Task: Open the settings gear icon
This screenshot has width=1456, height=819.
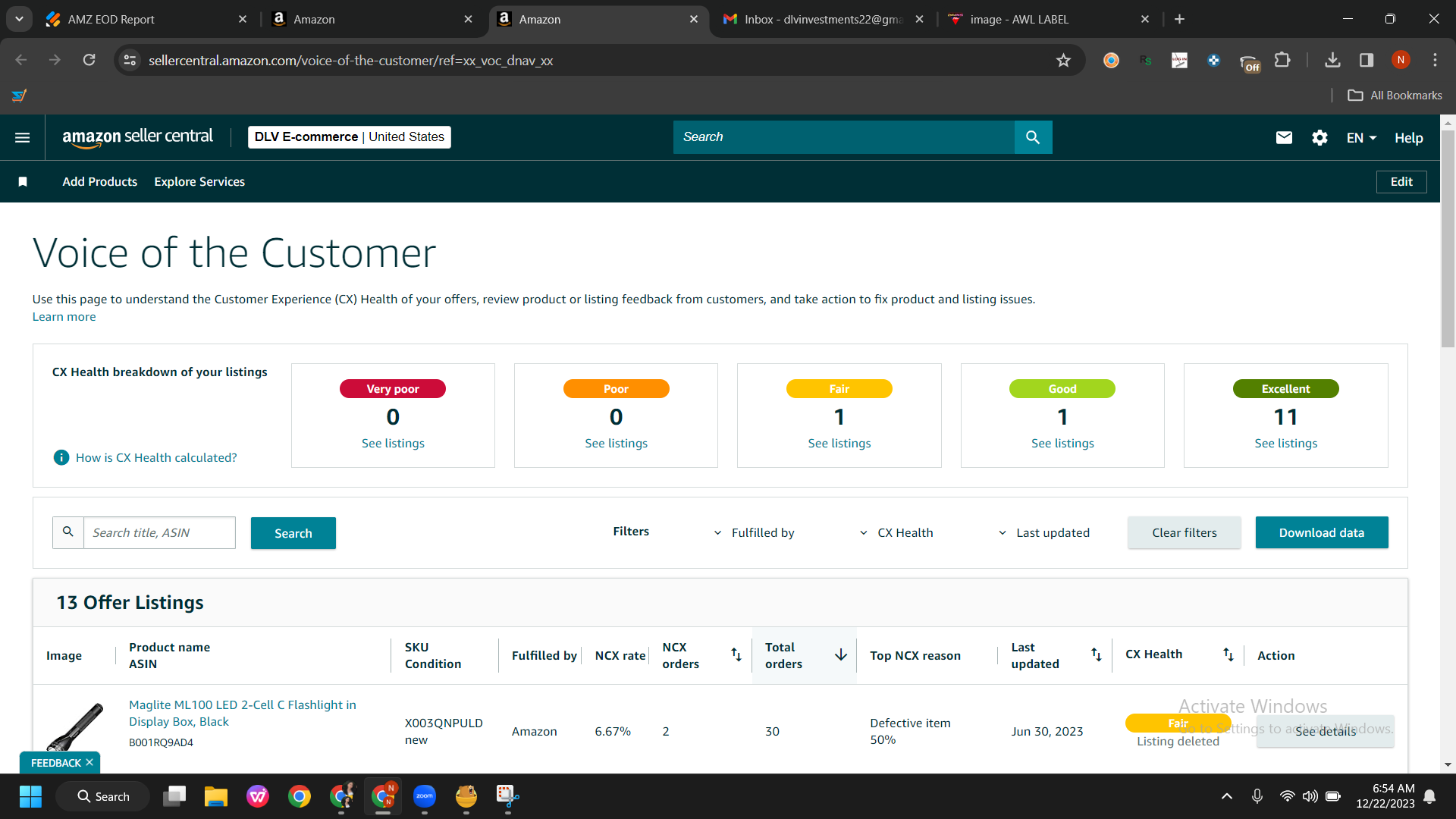Action: 1319,137
